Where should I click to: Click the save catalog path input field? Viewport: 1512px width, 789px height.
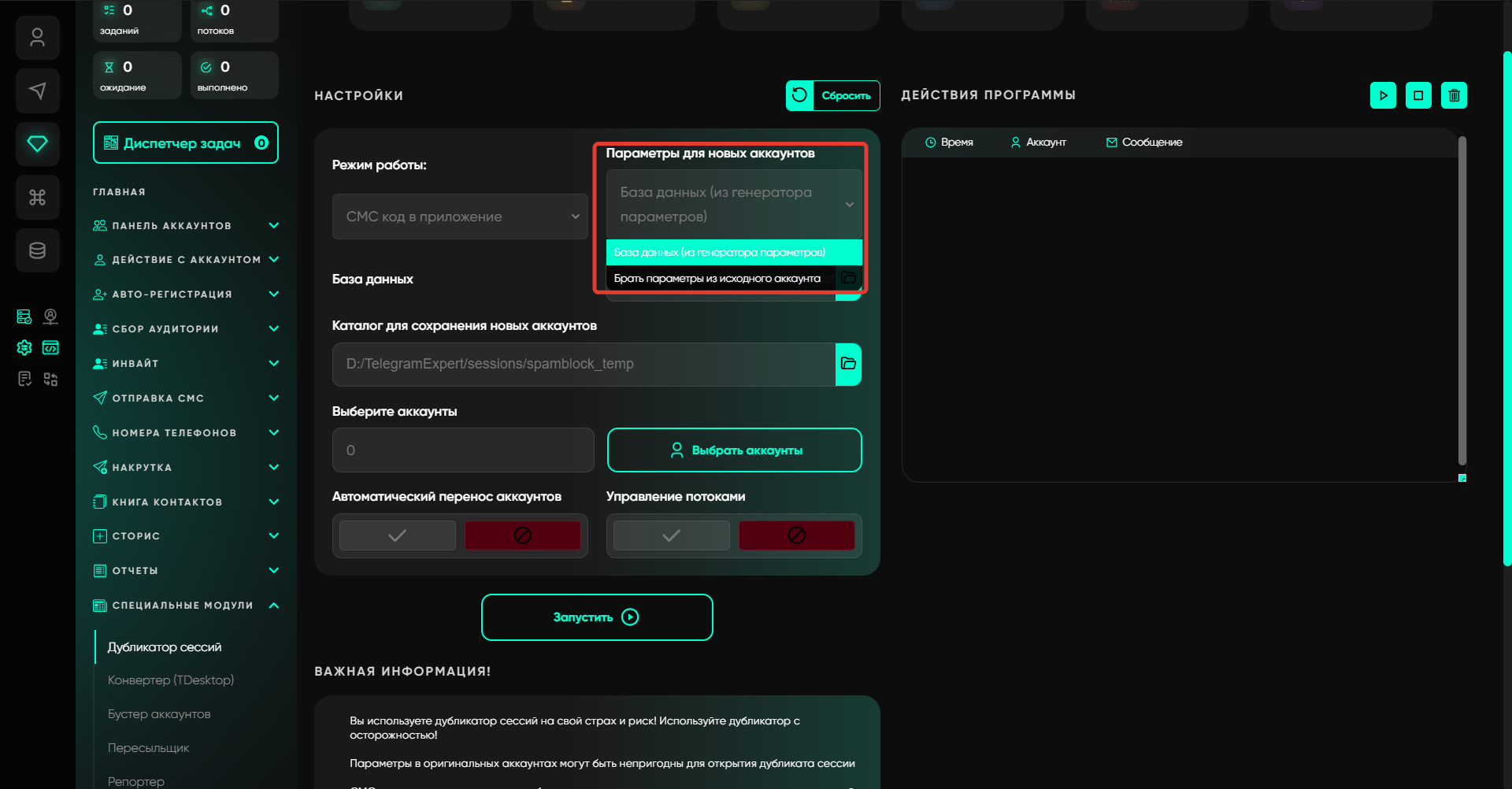(583, 364)
